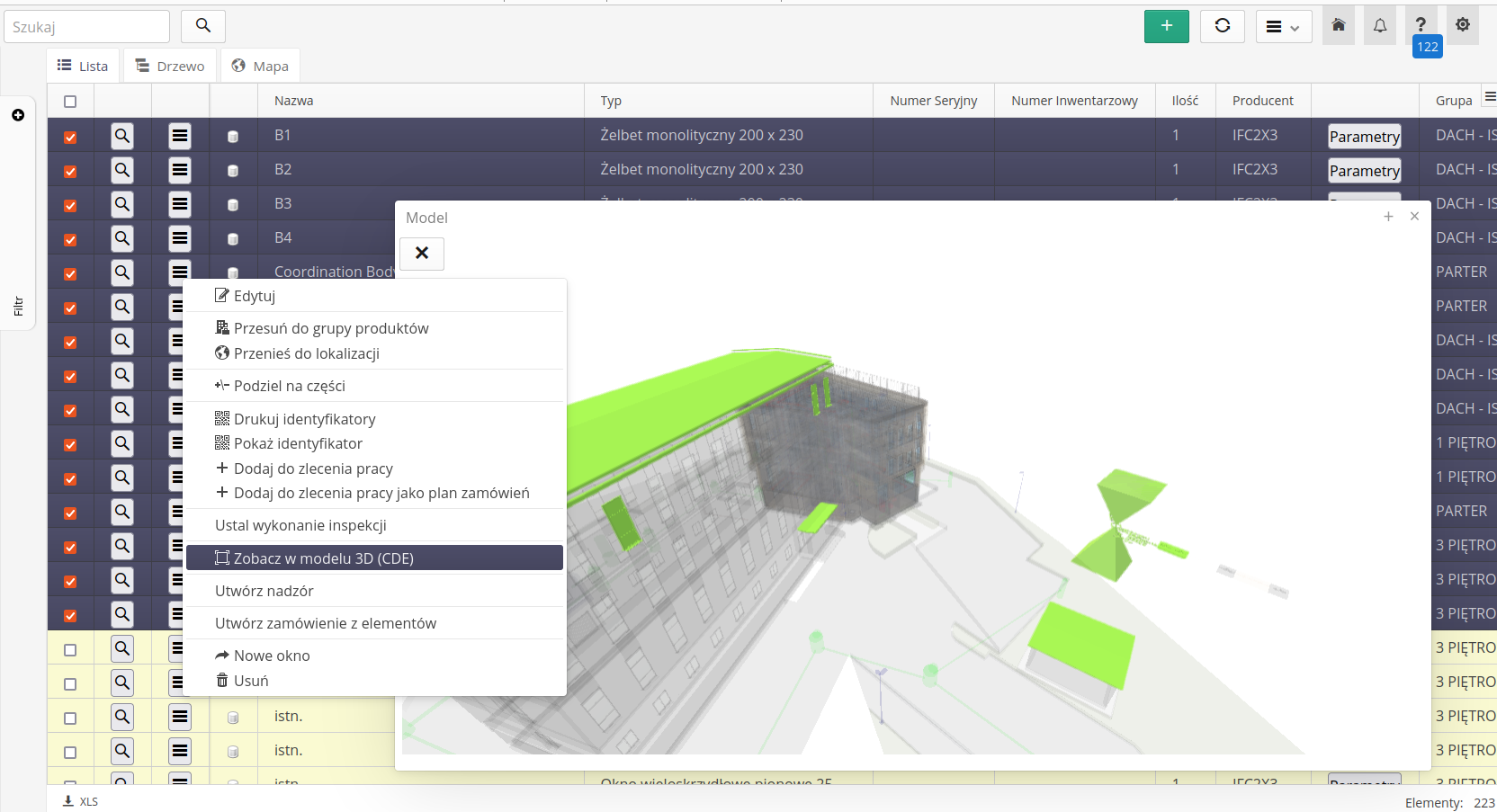The image size is (1497, 812).
Task: Open the magnifier details icon for row B1
Action: coord(122,136)
